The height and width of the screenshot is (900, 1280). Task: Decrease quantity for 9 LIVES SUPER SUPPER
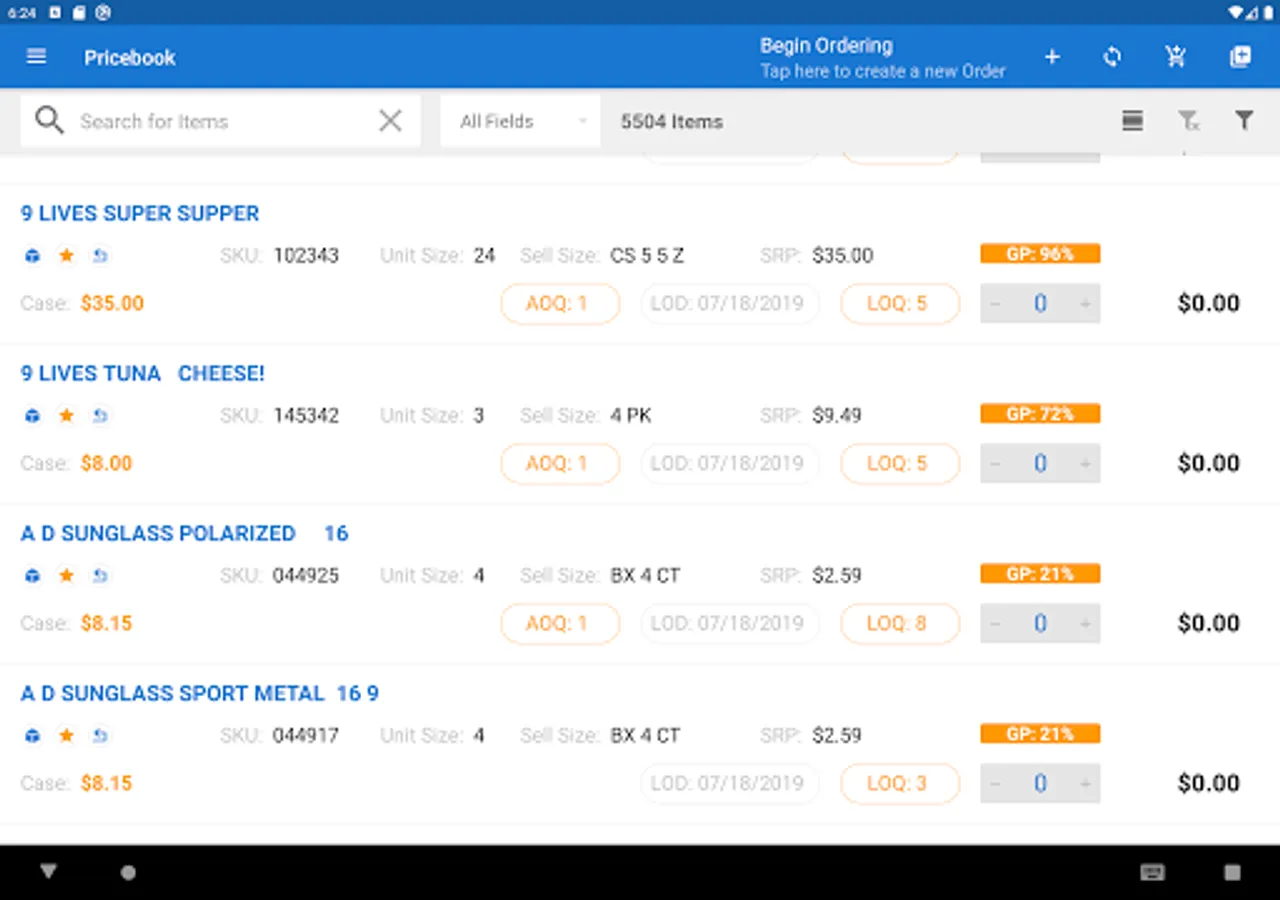(996, 303)
